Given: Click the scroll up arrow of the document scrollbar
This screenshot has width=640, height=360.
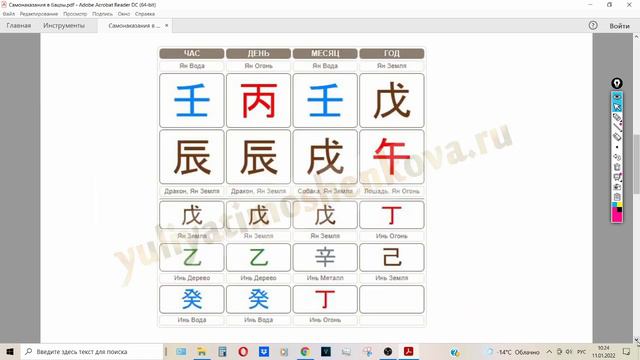Looking at the screenshot, I should (x=636, y=37).
